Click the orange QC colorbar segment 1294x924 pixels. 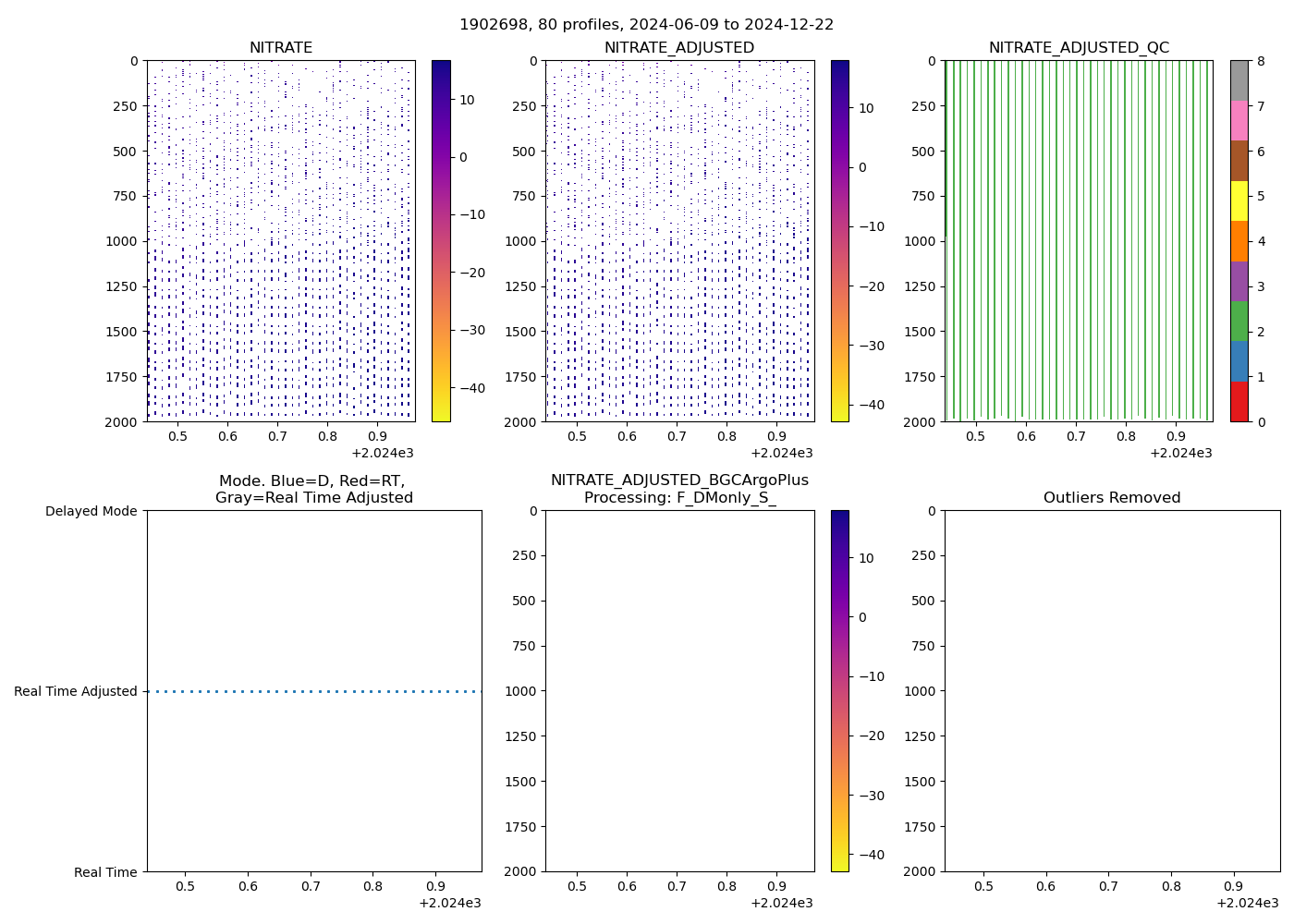1239,241
